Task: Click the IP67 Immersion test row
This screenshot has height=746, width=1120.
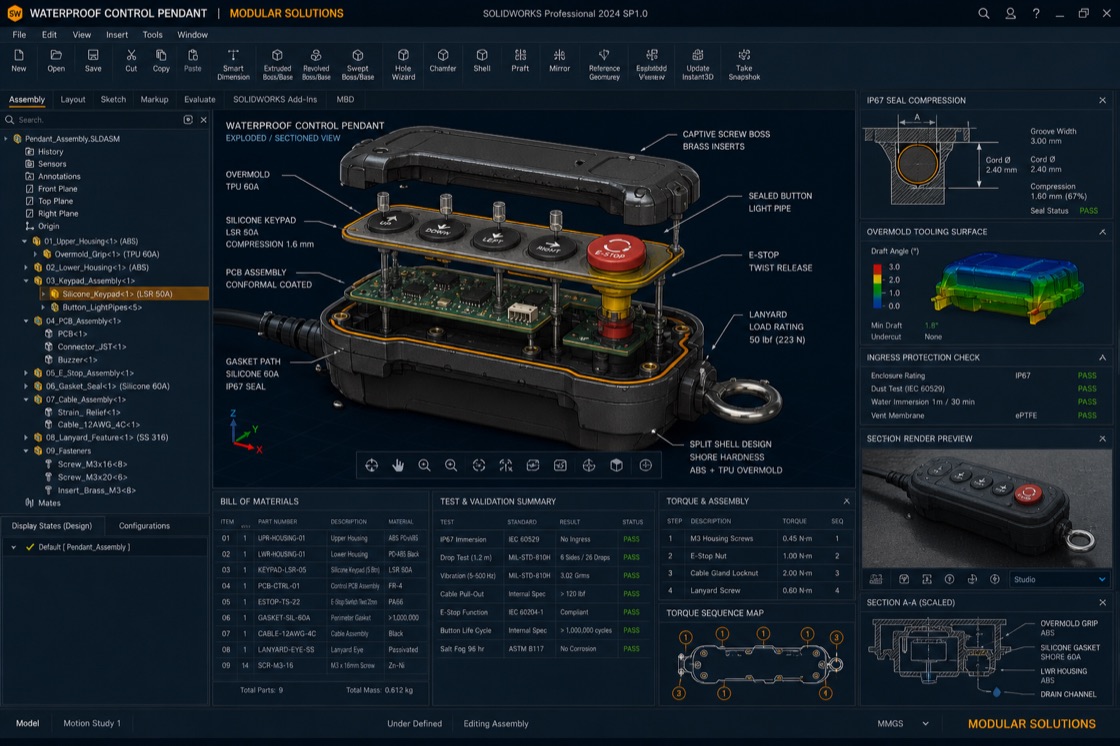Action: click(541, 539)
